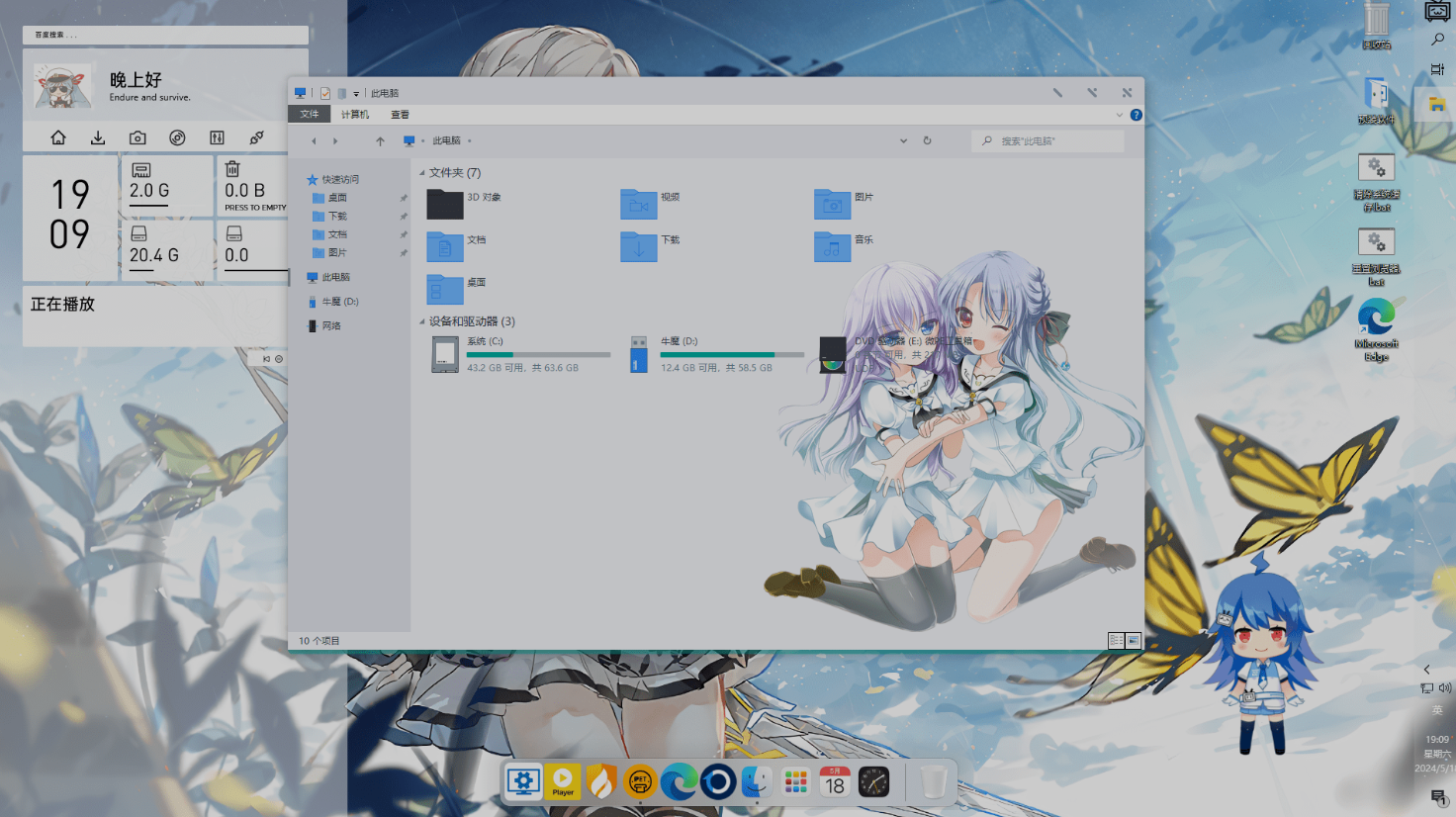The image size is (1456, 817).
Task: Collapse the 文件夹 (7) group
Action: tap(422, 173)
